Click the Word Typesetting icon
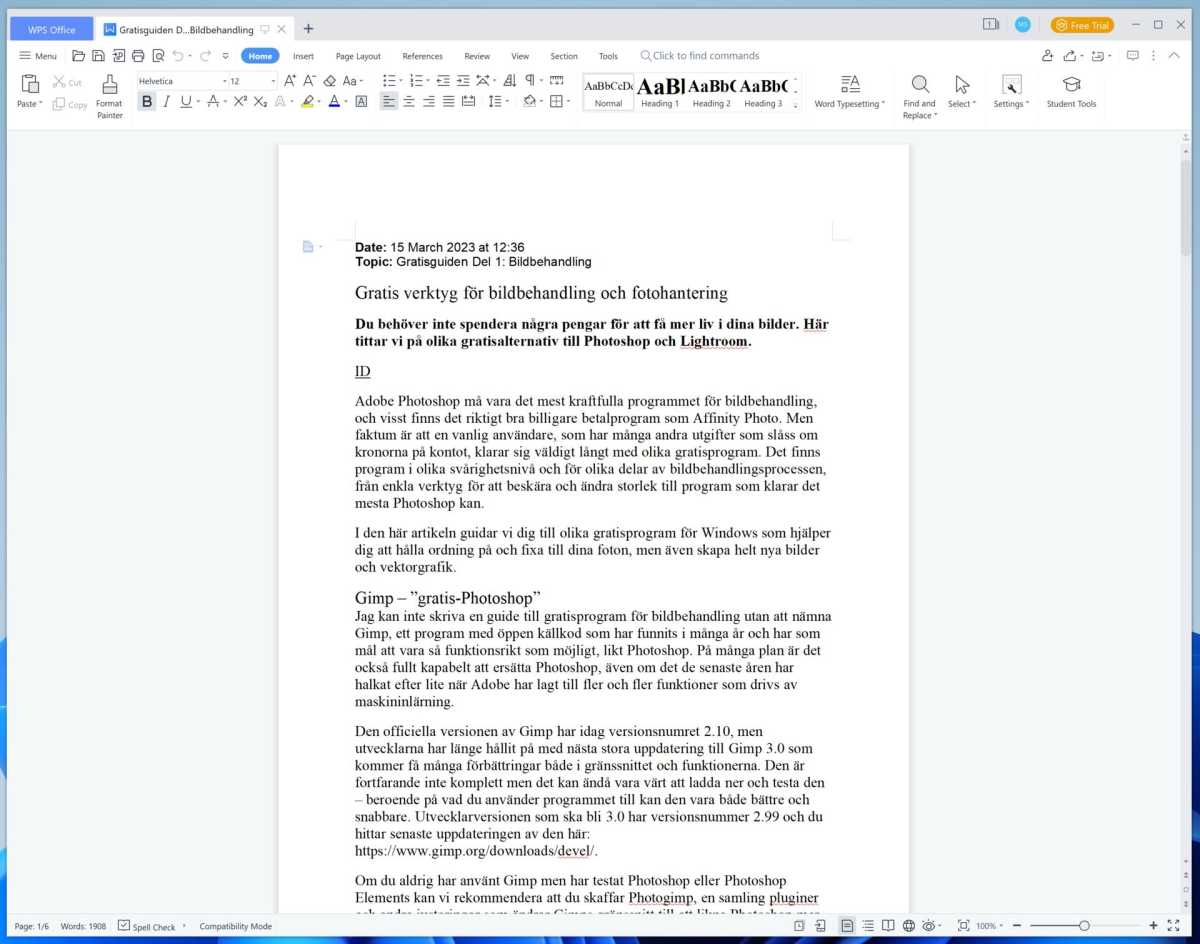The width and height of the screenshot is (1200, 944). click(850, 84)
